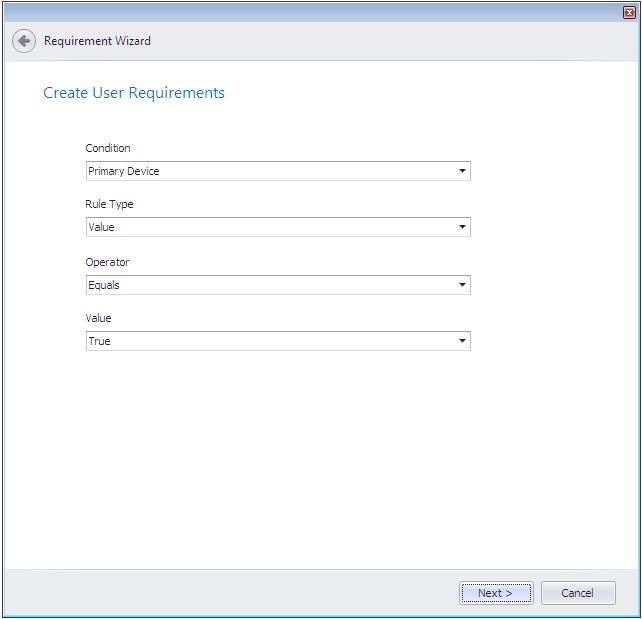Proceed with the Next > button

tap(496, 593)
